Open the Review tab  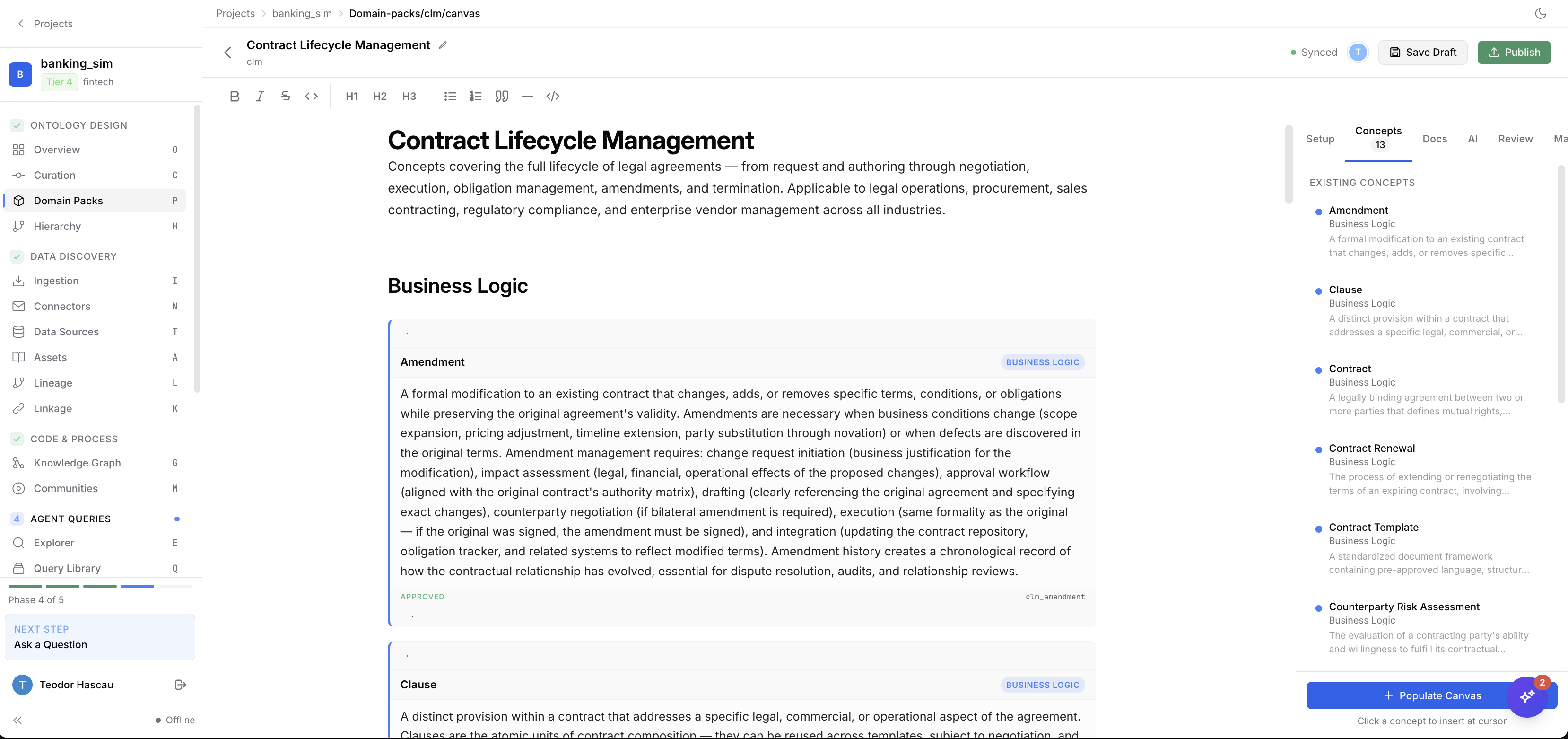(x=1515, y=139)
